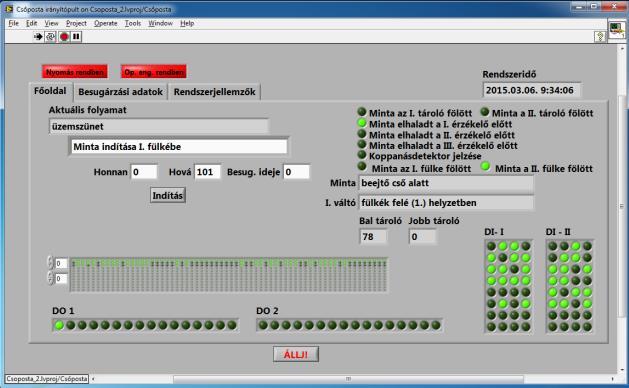Click the red ÁLLJ! stop button

pyautogui.click(x=296, y=354)
